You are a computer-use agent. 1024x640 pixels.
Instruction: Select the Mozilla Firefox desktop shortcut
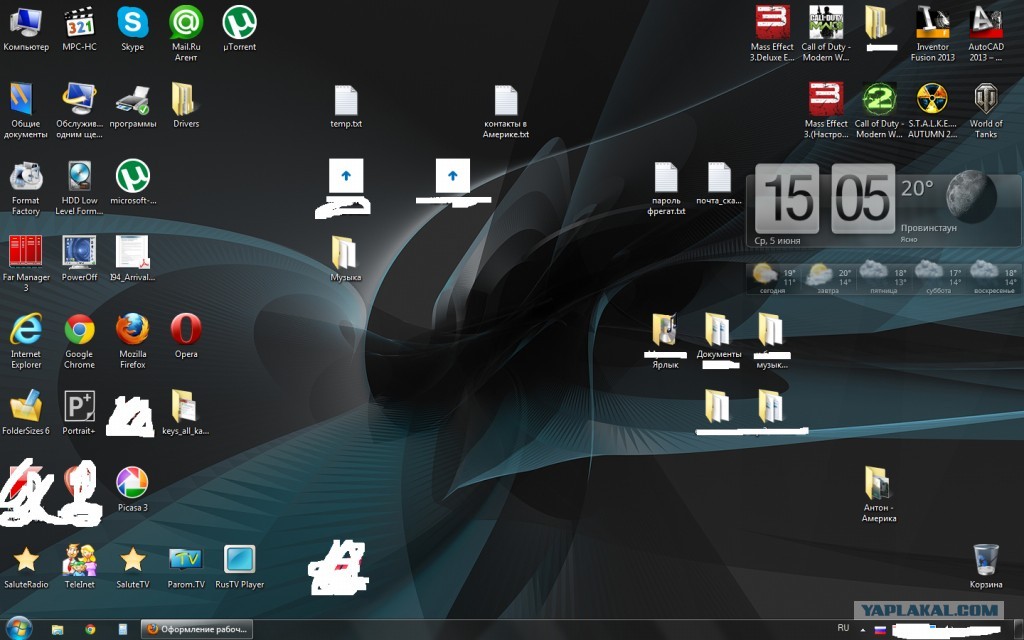(x=132, y=331)
